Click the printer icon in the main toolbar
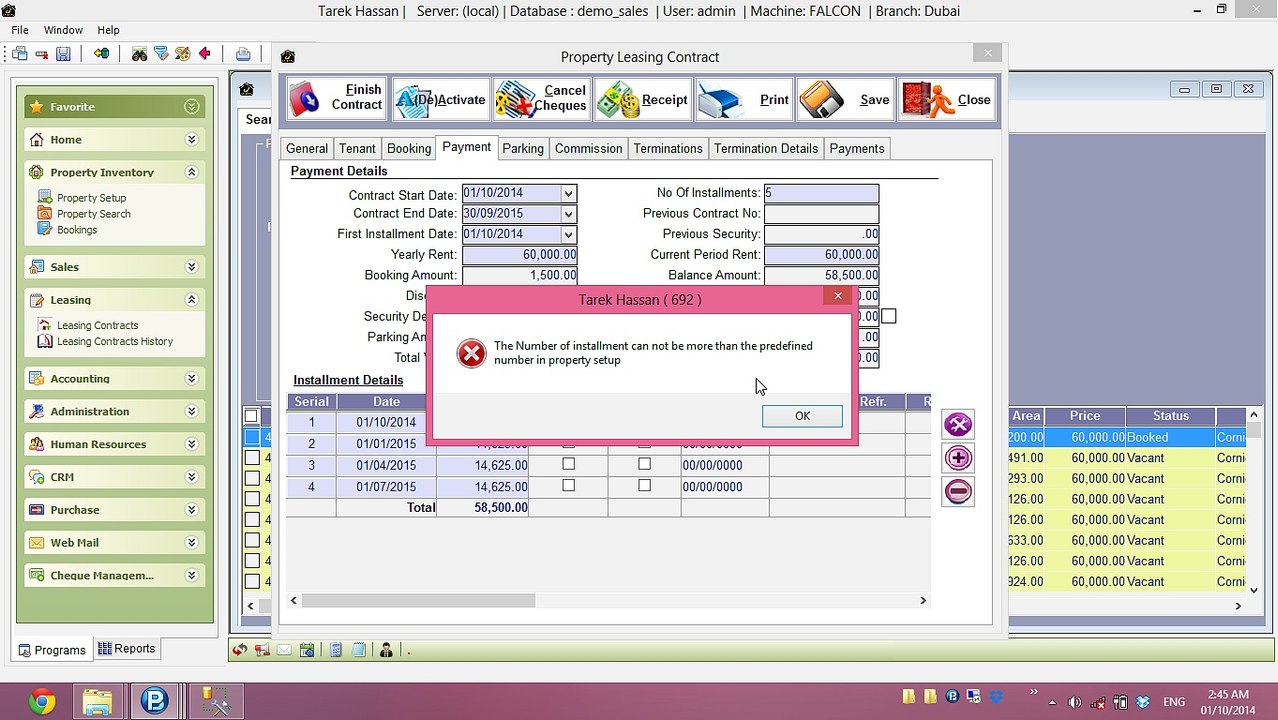Image resolution: width=1278 pixels, height=720 pixels. point(243,54)
